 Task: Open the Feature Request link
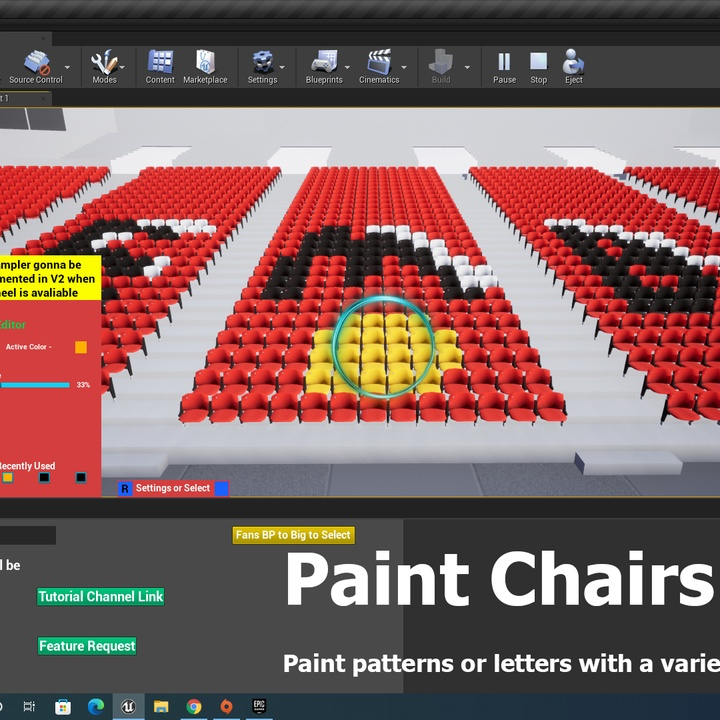[87, 646]
